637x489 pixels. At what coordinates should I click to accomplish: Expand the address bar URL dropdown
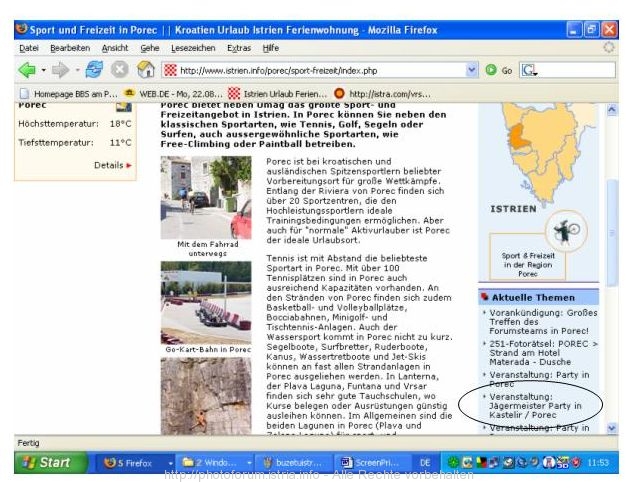[x=471, y=70]
